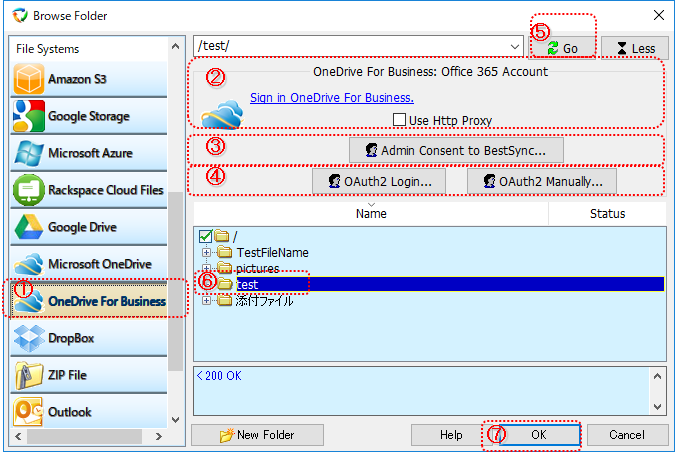The width and height of the screenshot is (675, 461).
Task: Uncheck the root folder checkbox
Action: tap(205, 236)
